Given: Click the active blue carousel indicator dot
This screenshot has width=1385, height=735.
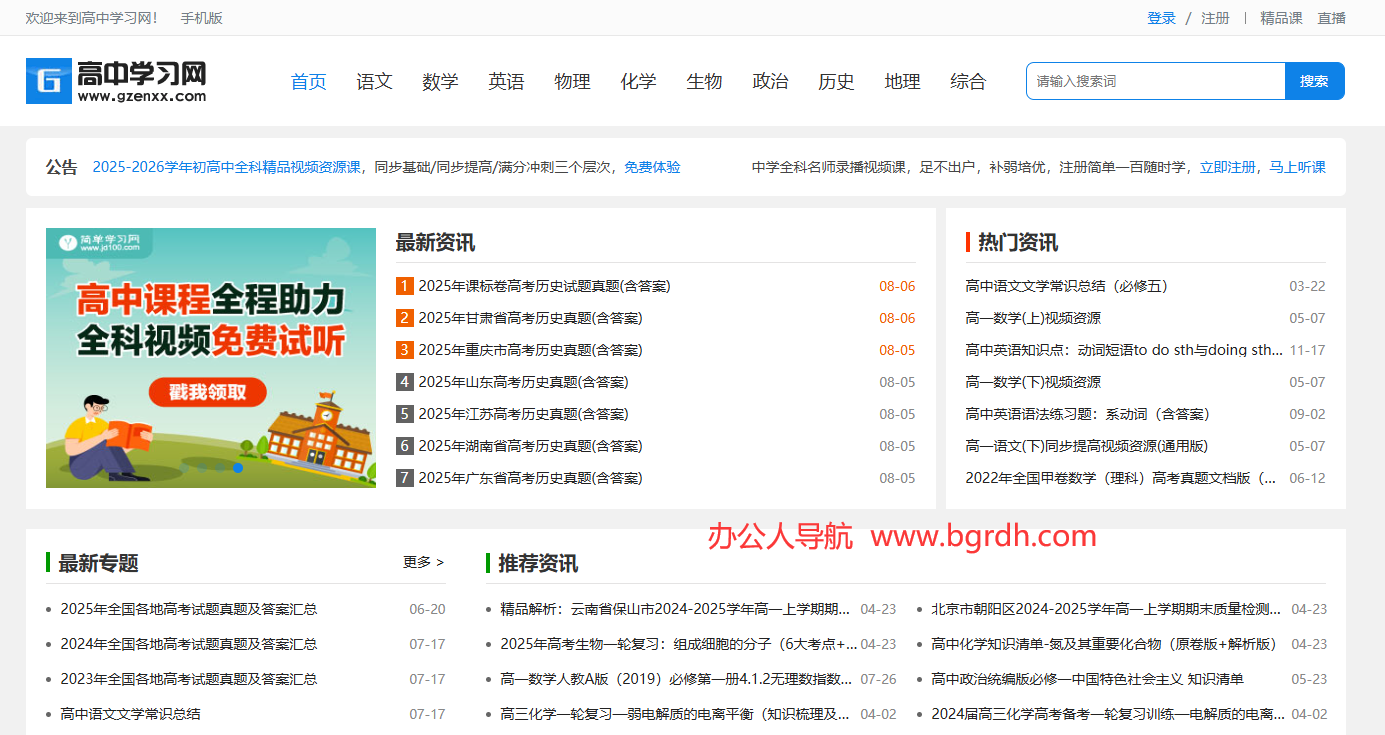Looking at the screenshot, I should 238,467.
